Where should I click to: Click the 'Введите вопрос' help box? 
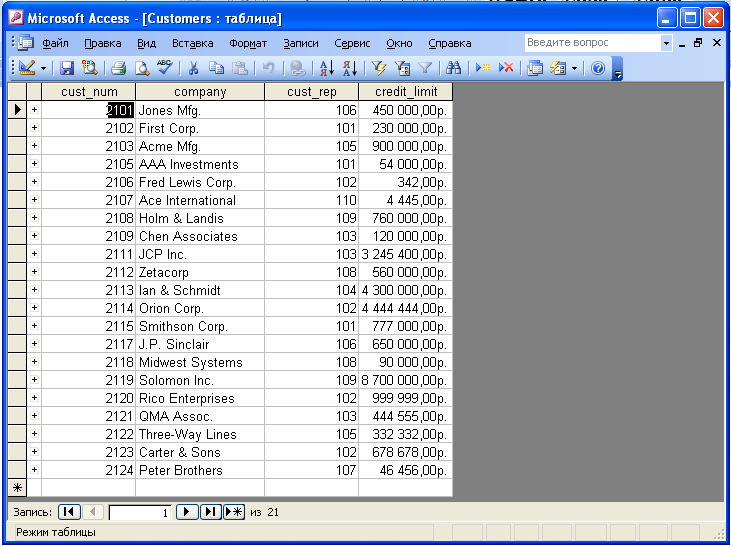point(593,43)
